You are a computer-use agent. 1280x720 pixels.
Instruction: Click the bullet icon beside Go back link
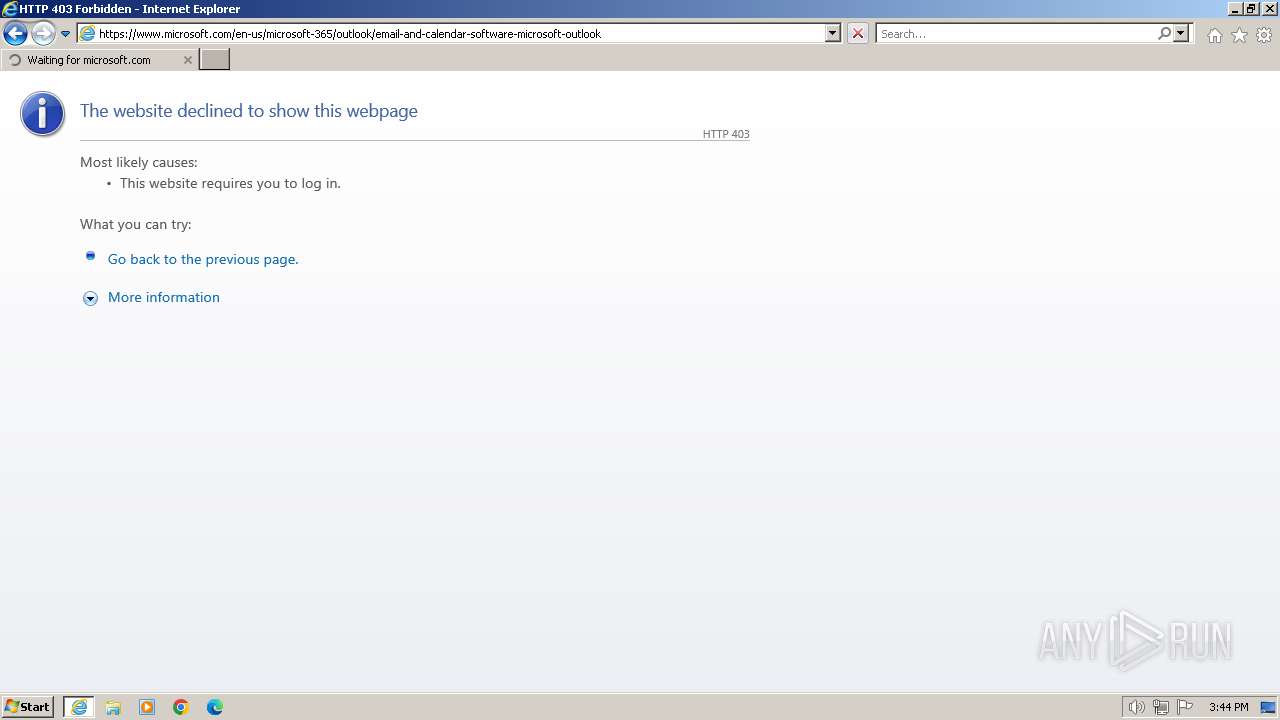click(x=90, y=256)
